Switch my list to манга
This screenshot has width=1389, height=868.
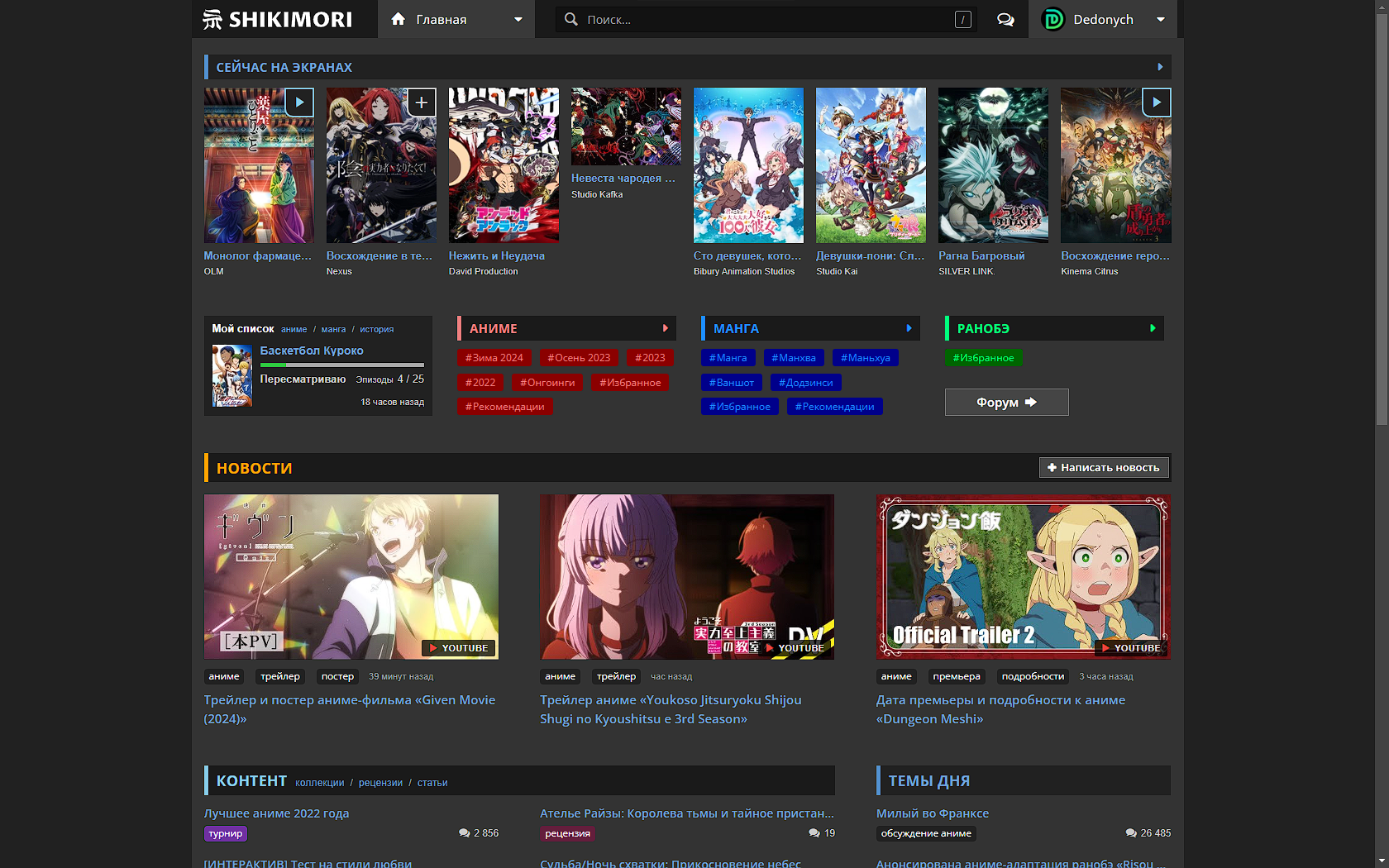(333, 329)
